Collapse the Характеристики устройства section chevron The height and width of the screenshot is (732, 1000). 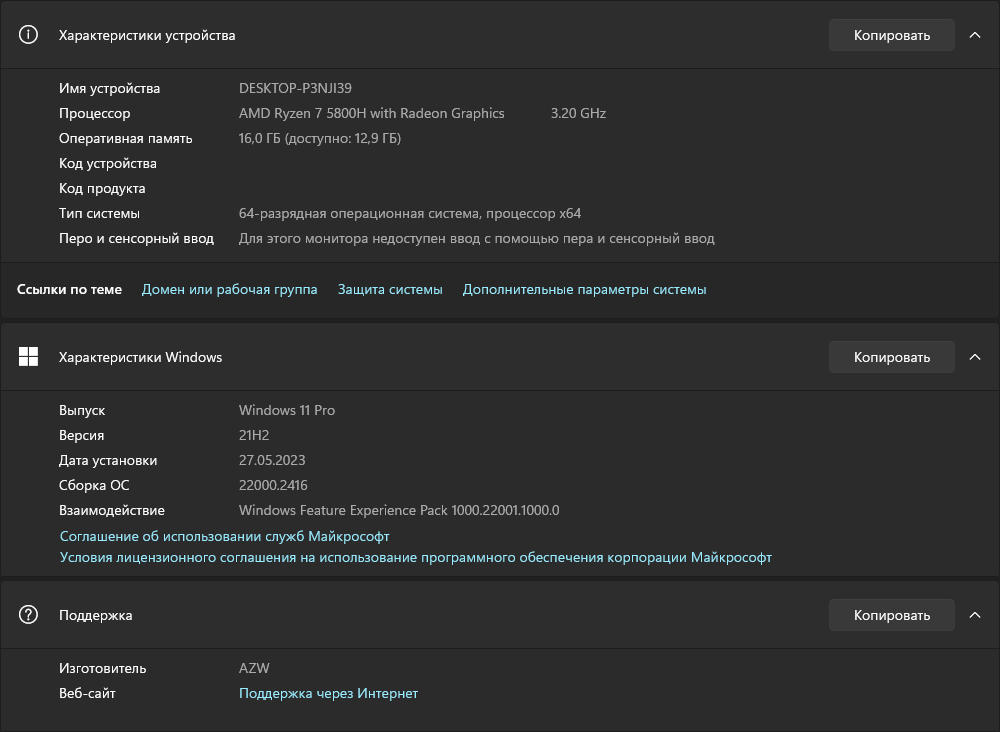tap(975, 35)
